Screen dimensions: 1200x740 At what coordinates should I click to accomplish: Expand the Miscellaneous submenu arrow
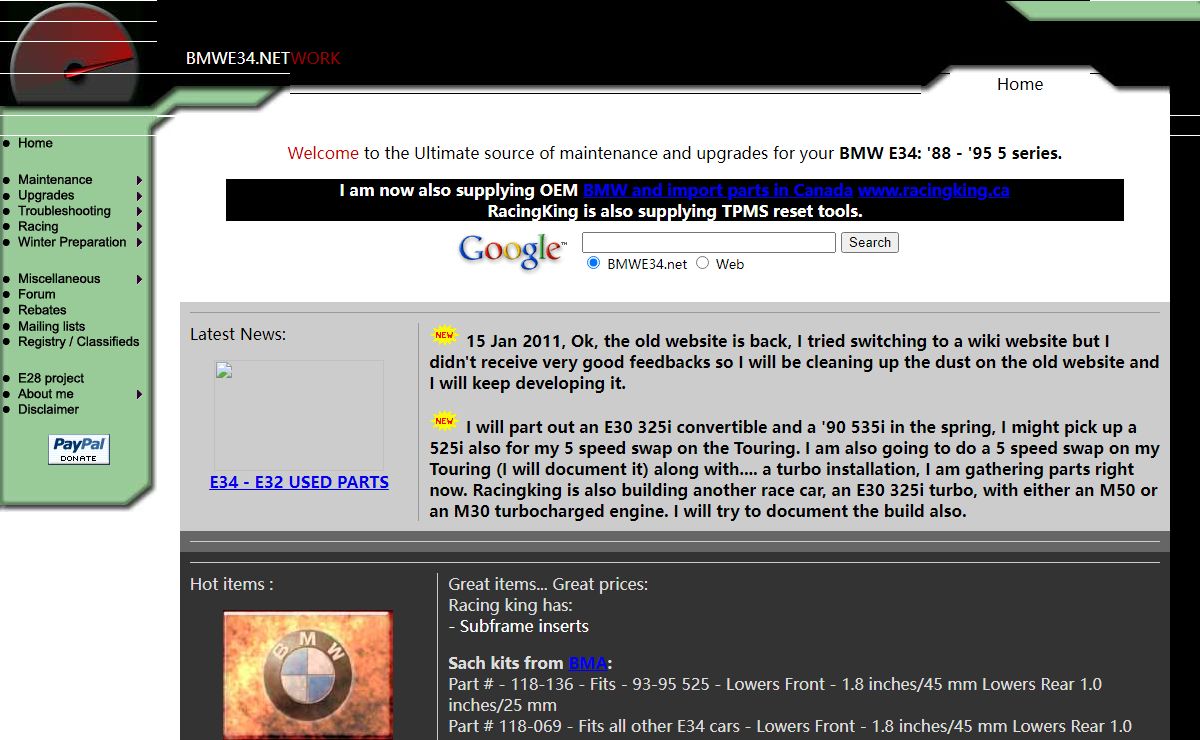(140, 279)
